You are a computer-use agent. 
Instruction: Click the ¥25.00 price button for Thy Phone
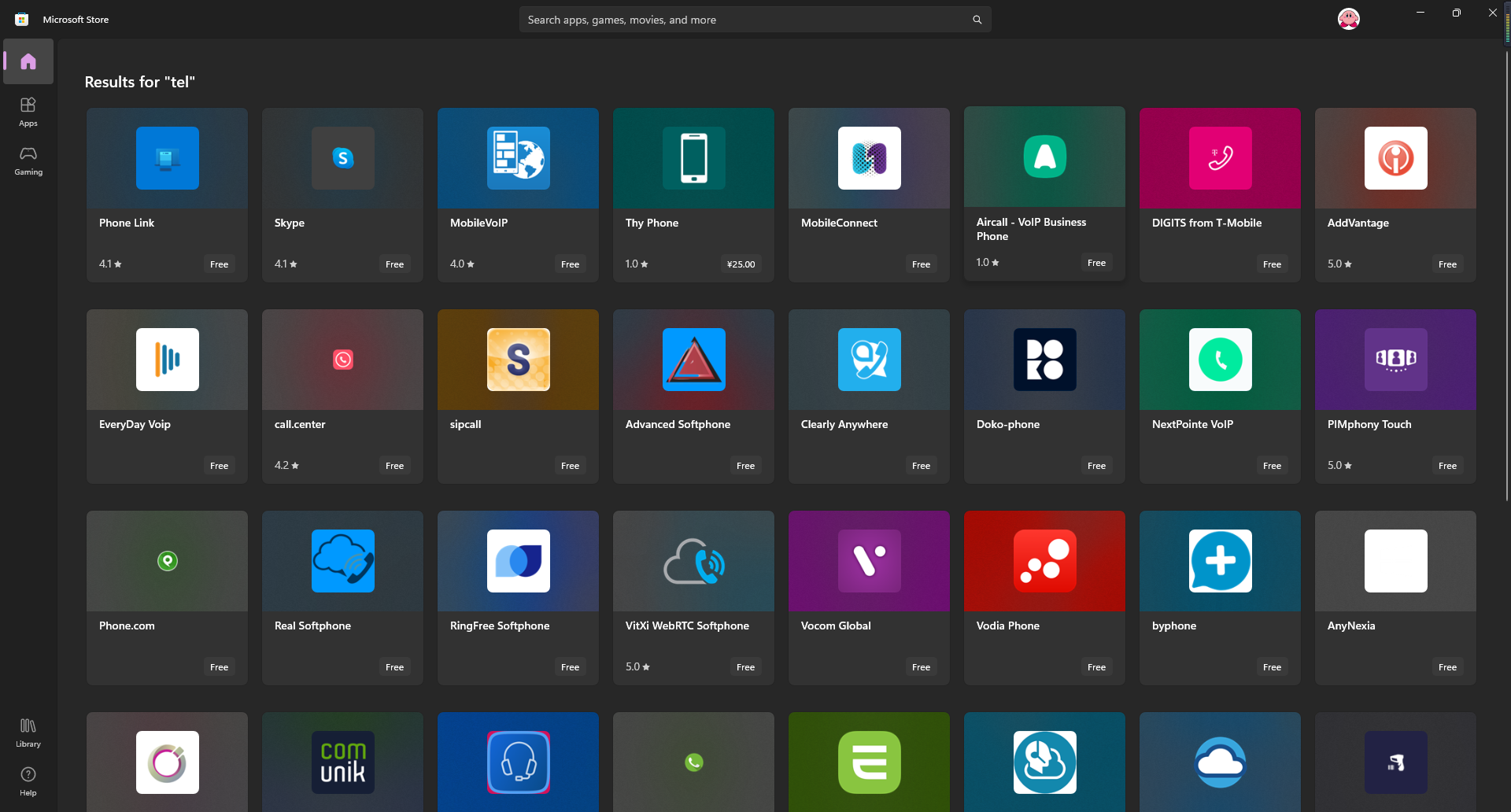coord(741,264)
